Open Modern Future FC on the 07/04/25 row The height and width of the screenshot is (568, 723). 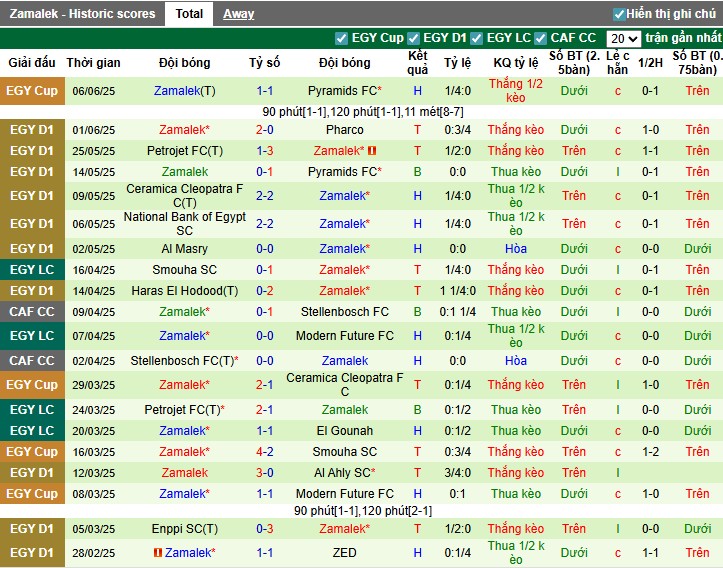(344, 336)
